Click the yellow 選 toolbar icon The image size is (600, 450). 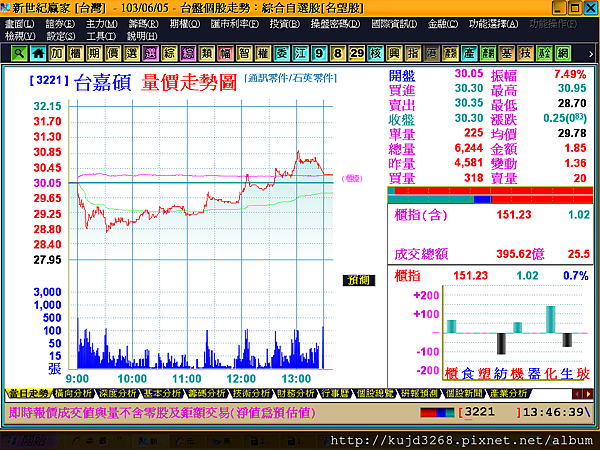[x=132, y=53]
